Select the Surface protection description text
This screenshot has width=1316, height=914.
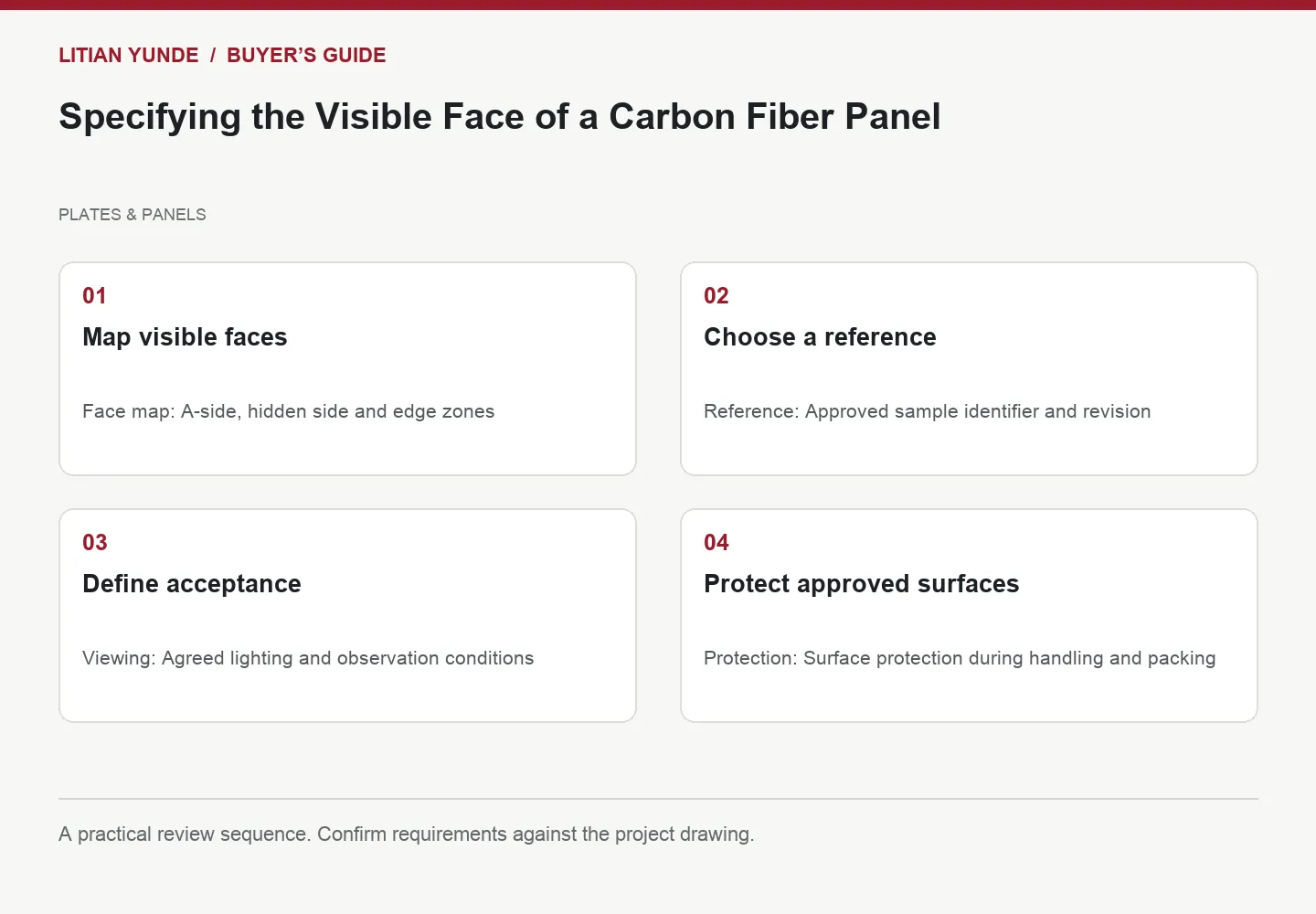point(960,658)
